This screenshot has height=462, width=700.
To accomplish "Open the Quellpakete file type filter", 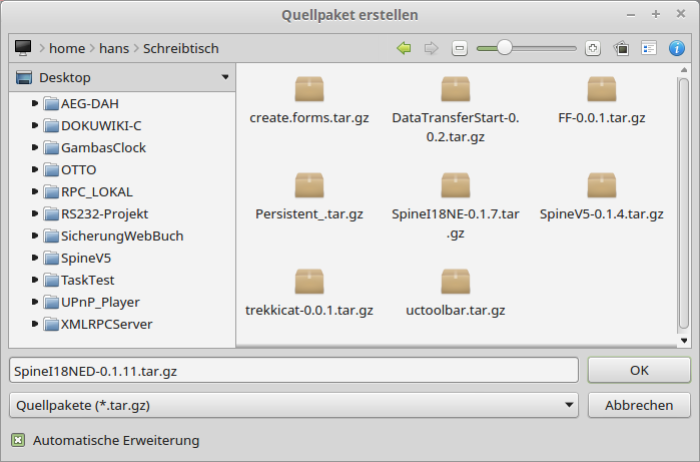I will point(292,405).
